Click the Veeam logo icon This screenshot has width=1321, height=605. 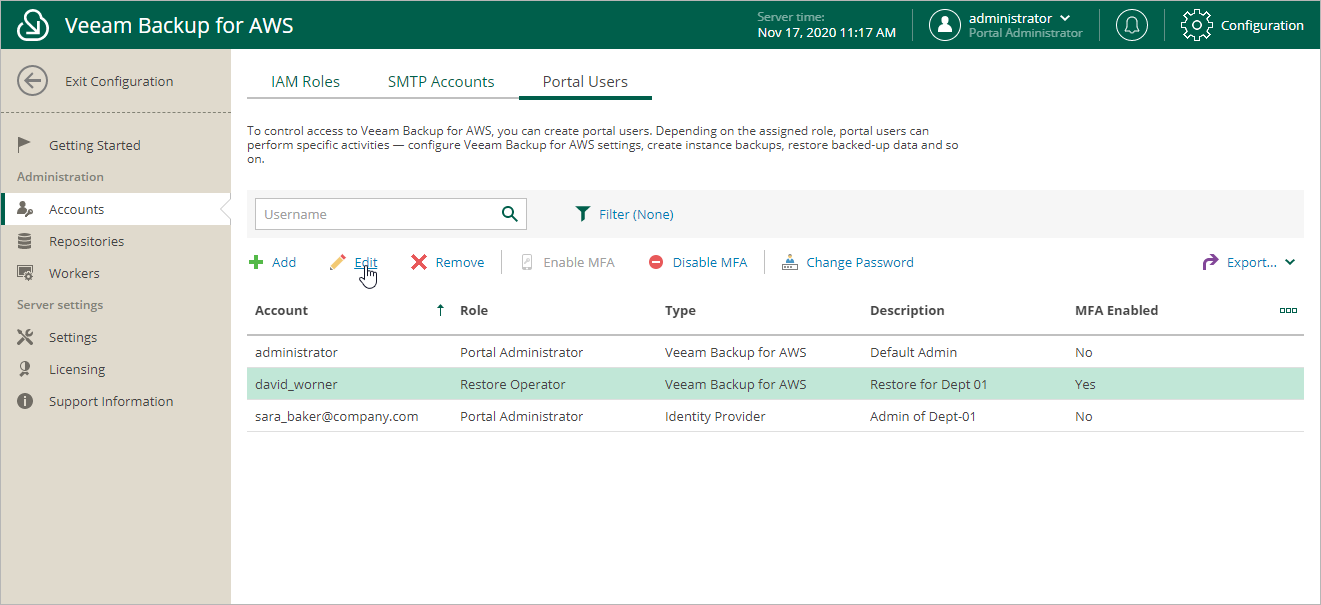pos(33,25)
